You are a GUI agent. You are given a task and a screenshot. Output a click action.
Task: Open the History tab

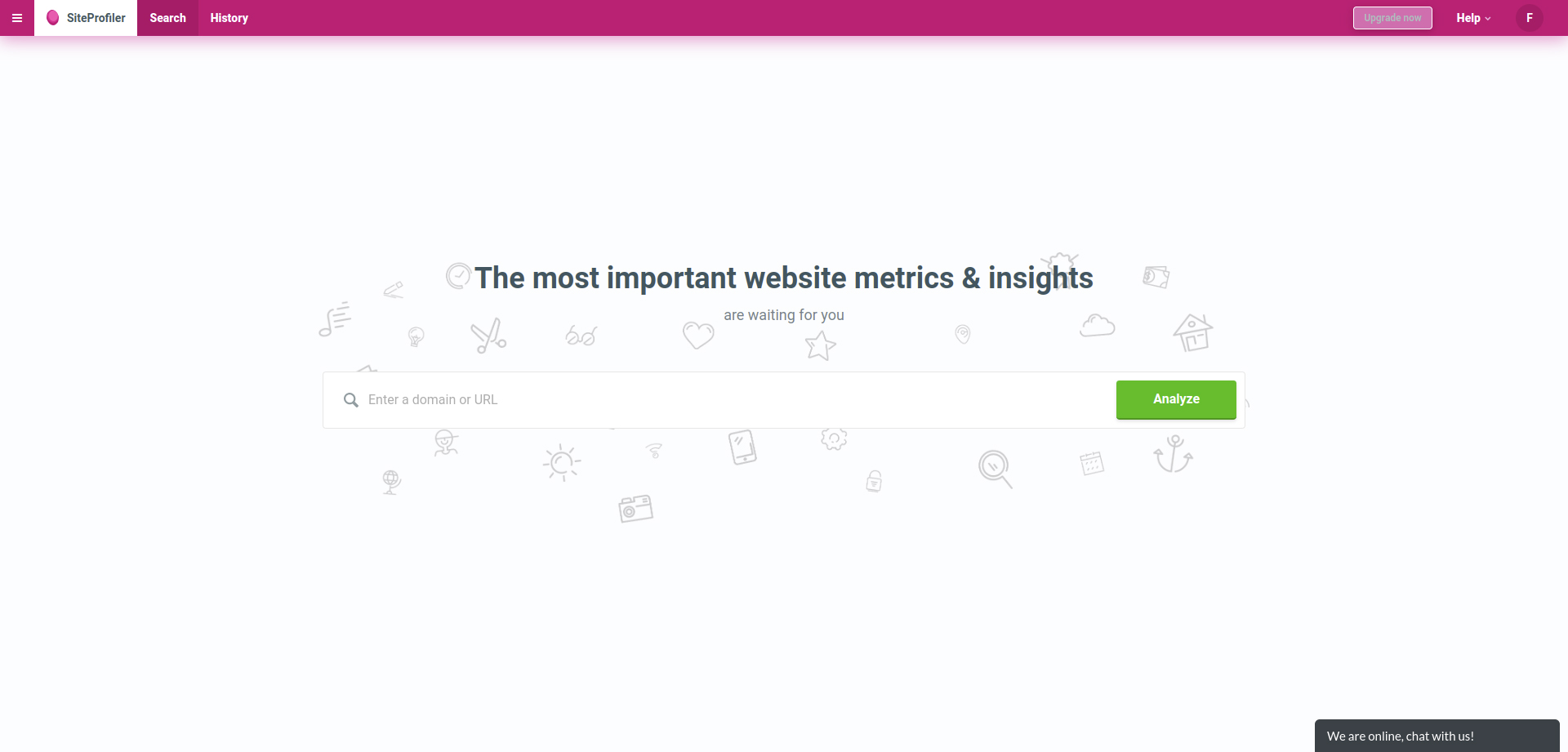coord(229,18)
